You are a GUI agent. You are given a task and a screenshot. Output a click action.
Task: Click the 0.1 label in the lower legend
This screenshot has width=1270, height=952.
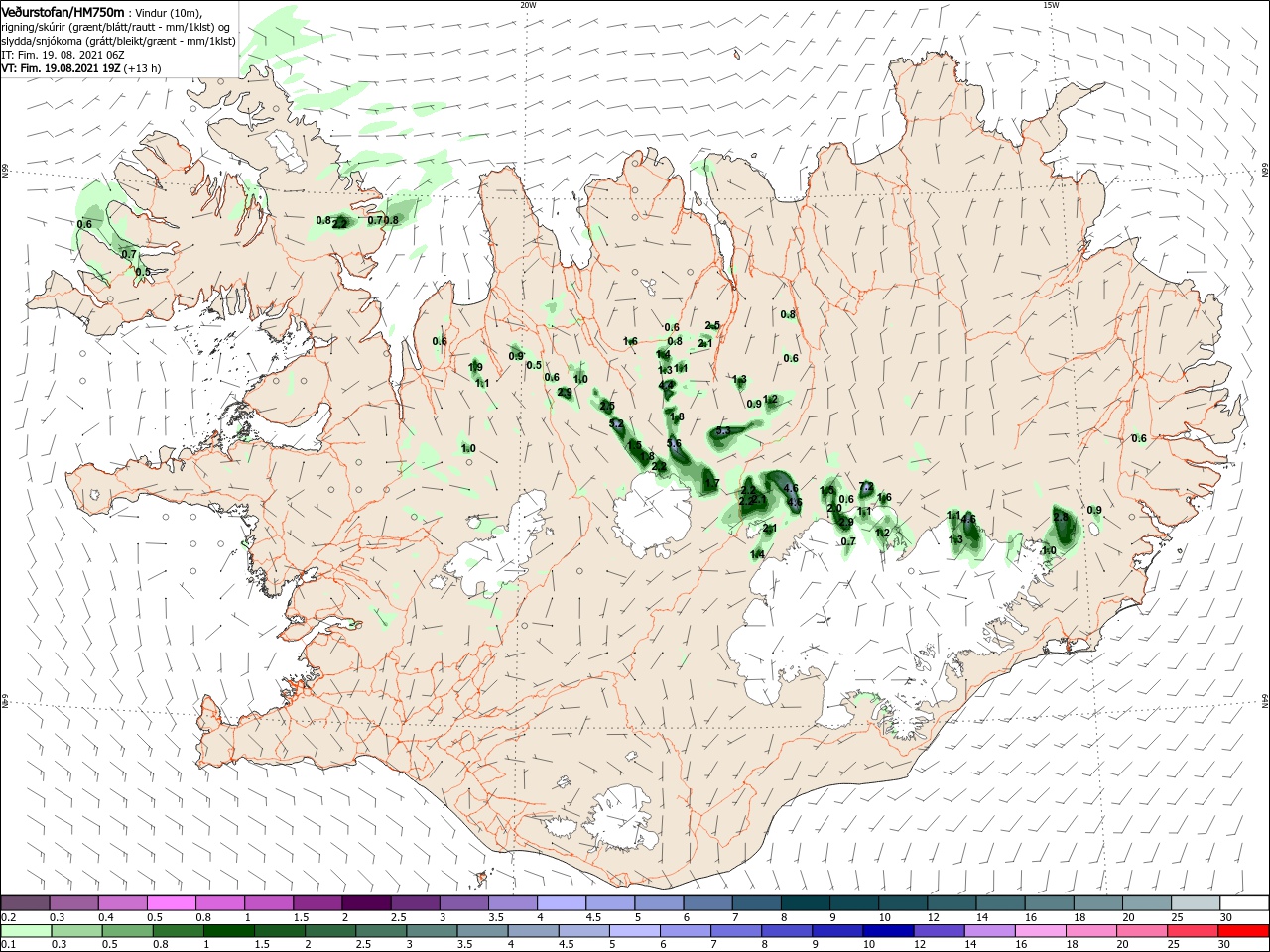click(7, 945)
